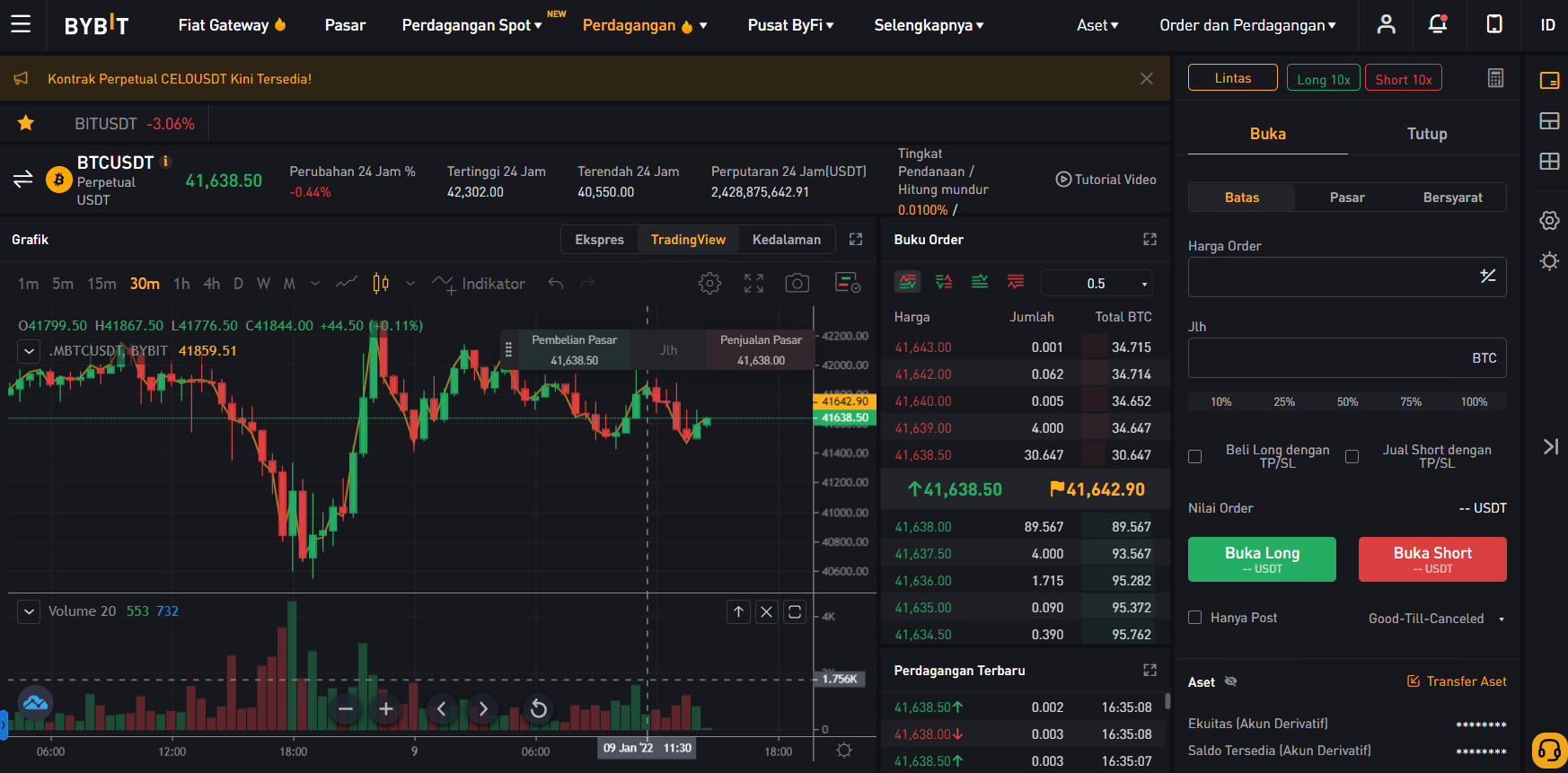Click the Buka Long button
The image size is (1568, 773).
pos(1262,559)
